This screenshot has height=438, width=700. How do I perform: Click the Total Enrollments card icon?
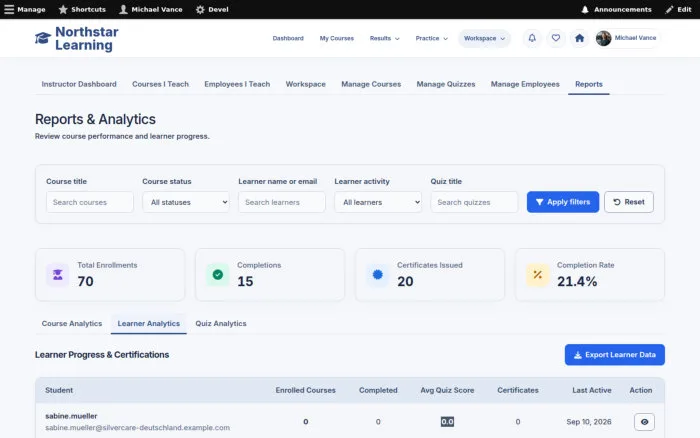58,275
